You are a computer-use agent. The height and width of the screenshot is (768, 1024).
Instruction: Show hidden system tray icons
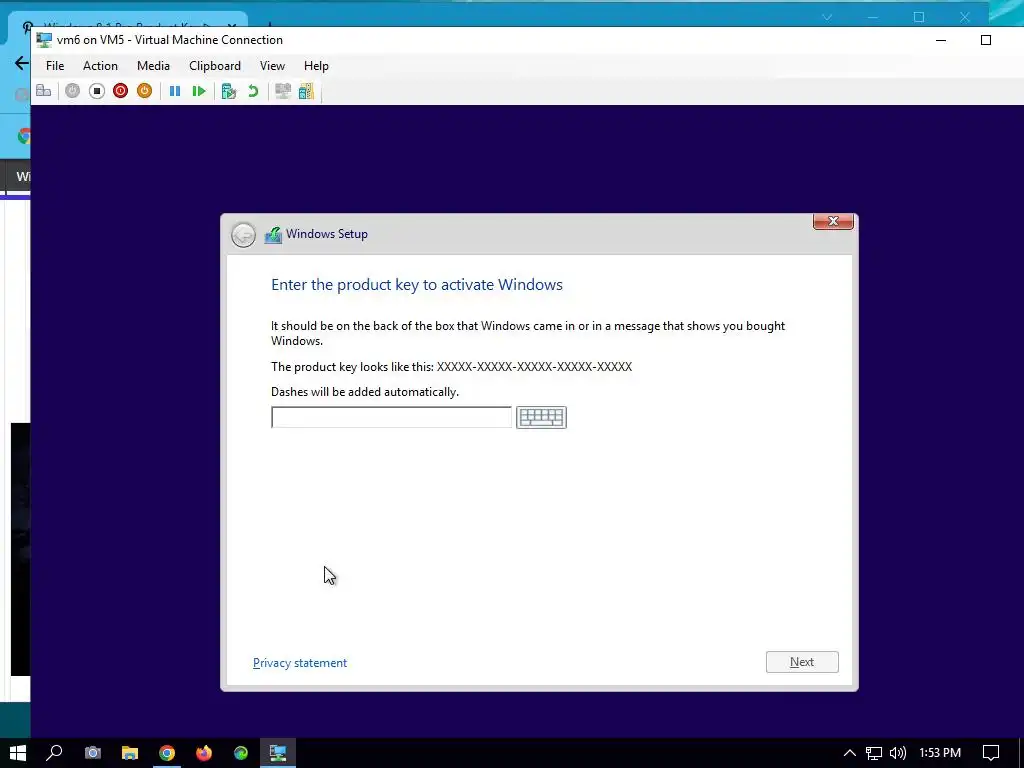tap(850, 753)
